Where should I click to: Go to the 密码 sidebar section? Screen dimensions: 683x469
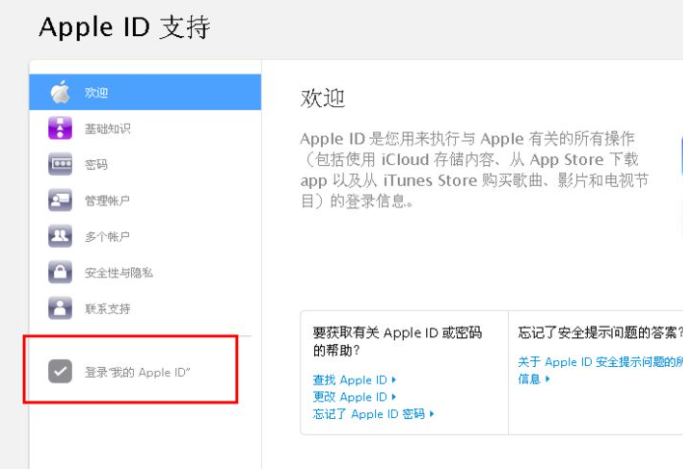pos(96,165)
